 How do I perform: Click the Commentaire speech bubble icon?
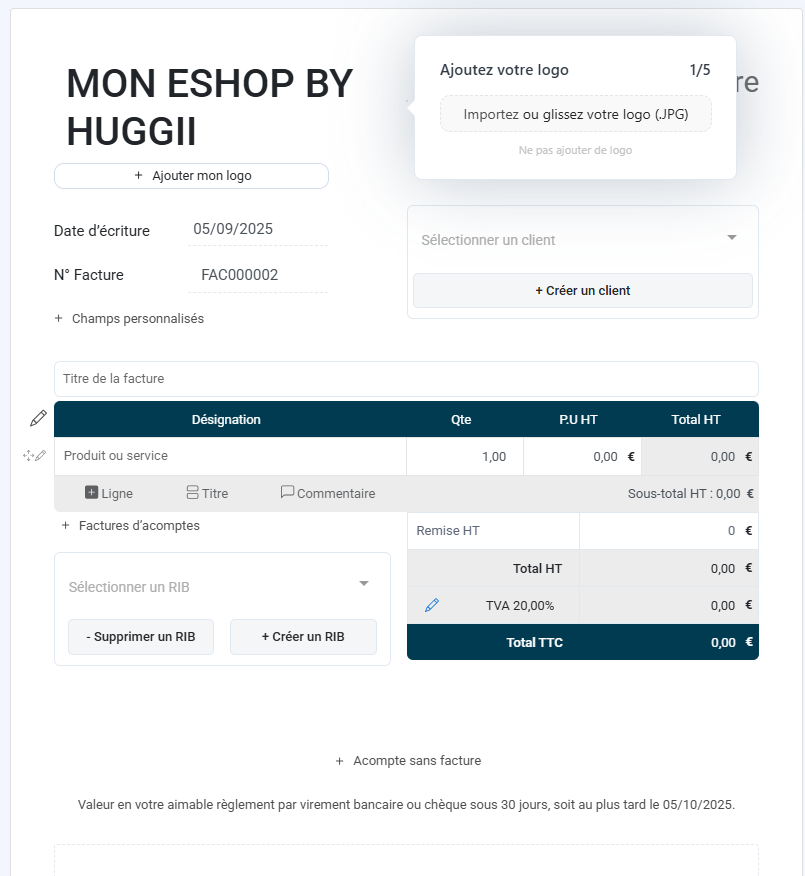[x=287, y=492]
